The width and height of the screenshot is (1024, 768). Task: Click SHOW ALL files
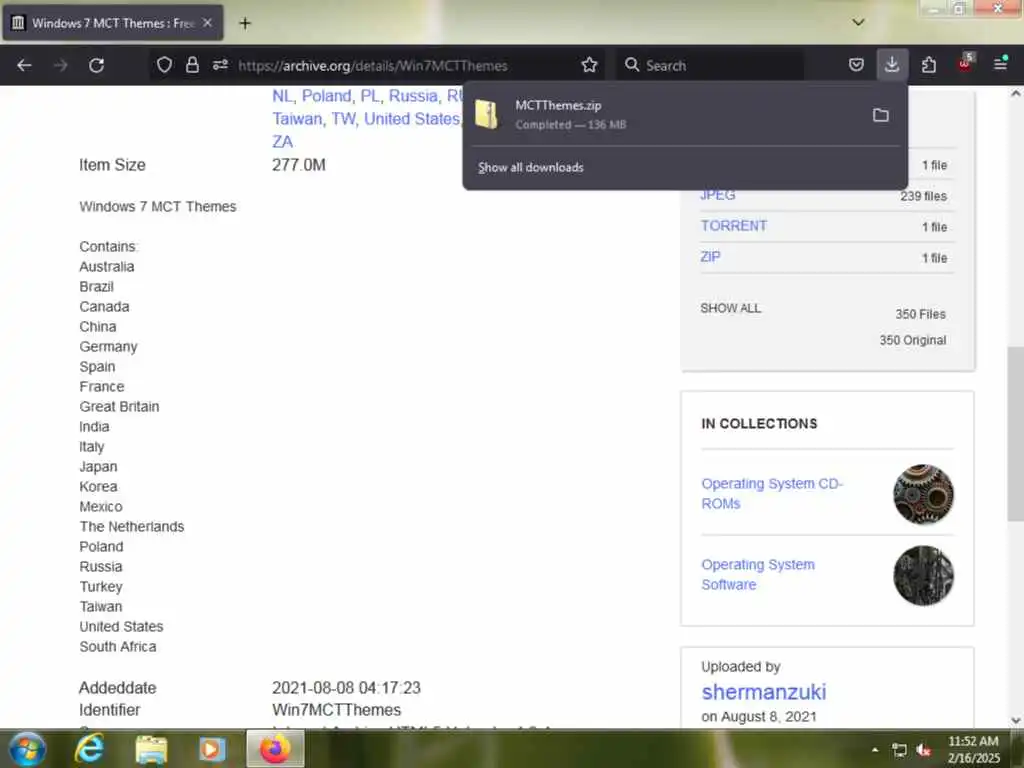click(730, 308)
